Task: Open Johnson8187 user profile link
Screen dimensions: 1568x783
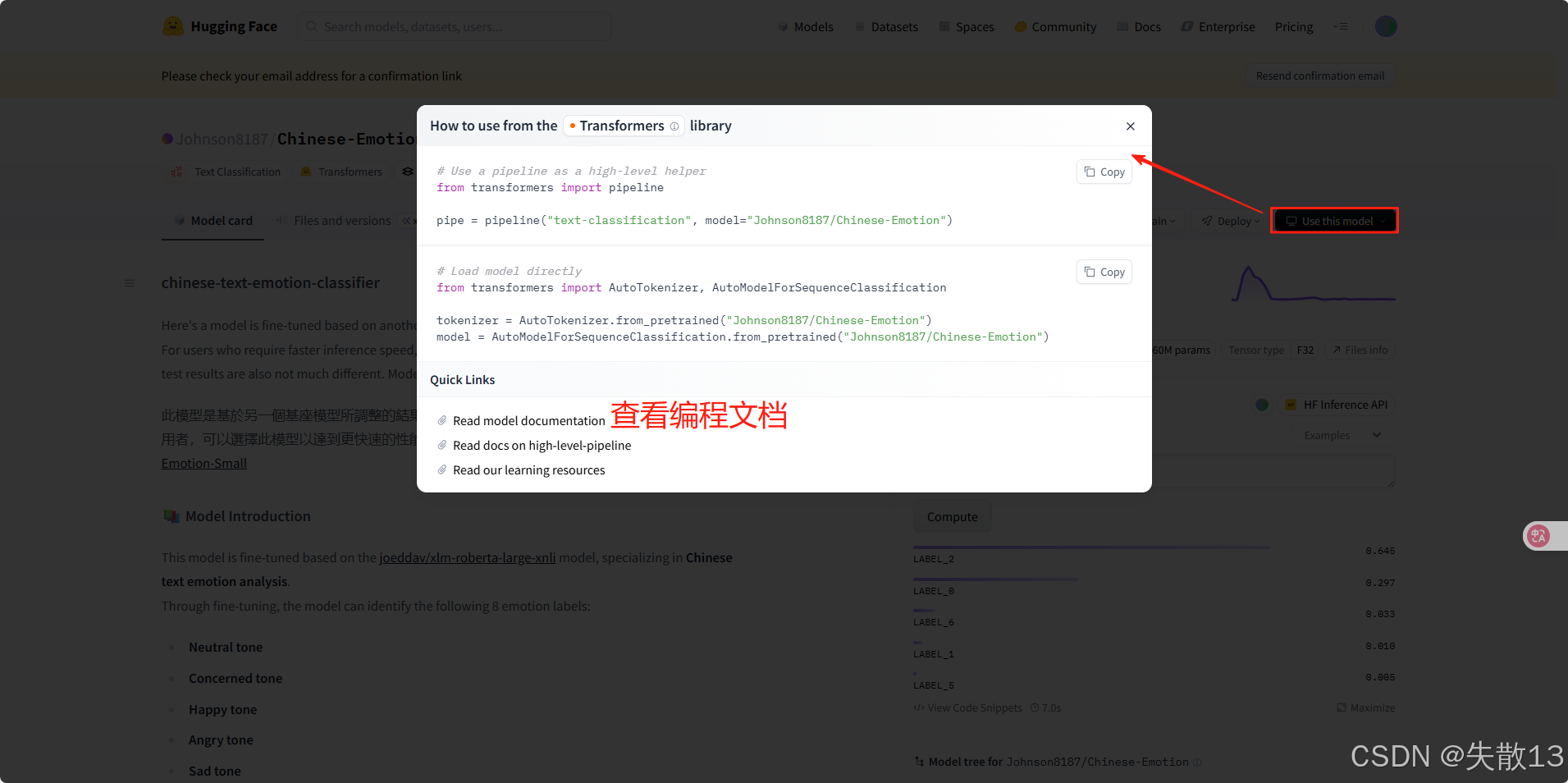Action: pos(222,139)
